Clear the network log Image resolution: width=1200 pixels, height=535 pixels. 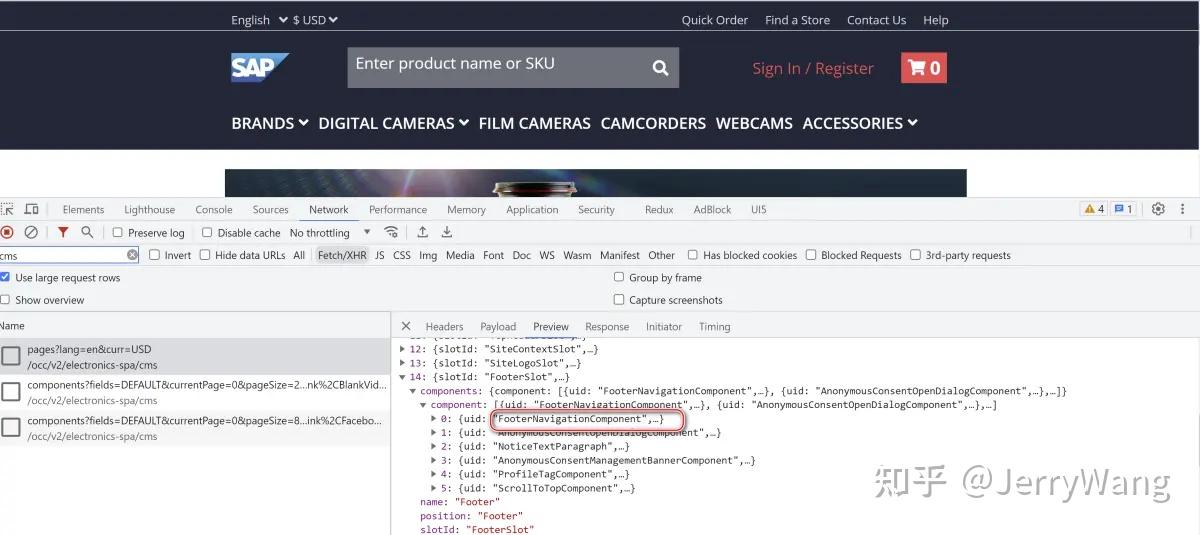(31, 232)
